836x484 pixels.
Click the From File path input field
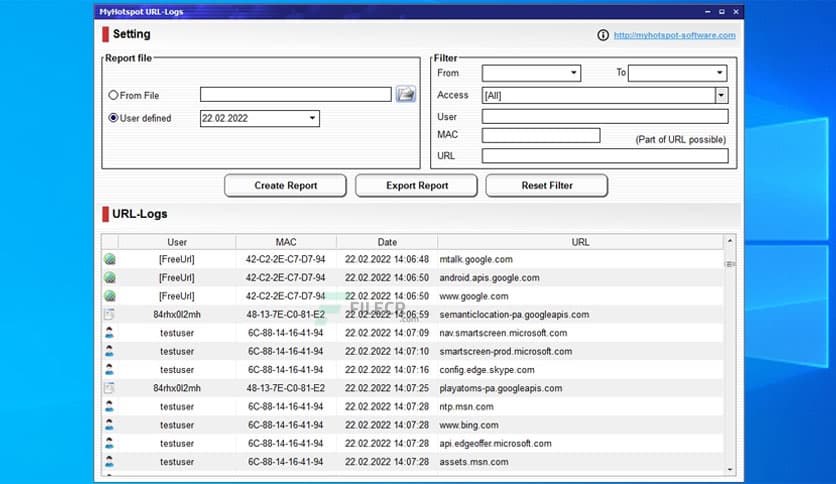coord(296,94)
